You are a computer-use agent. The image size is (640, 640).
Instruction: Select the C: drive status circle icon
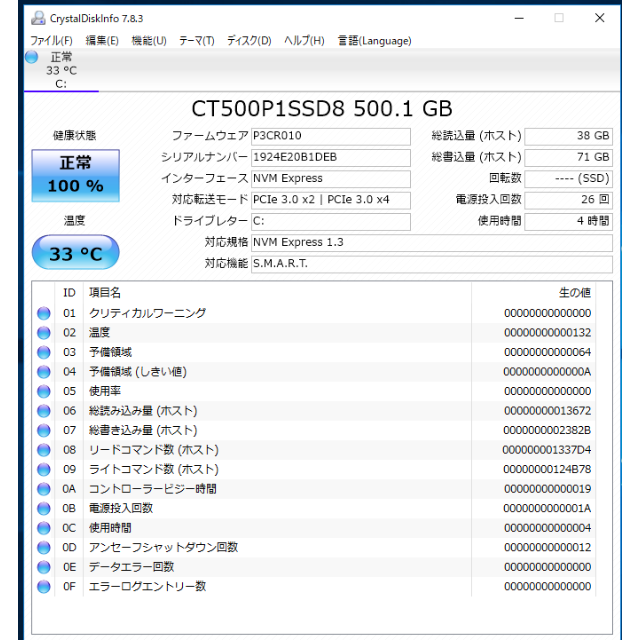pyautogui.click(x=31, y=57)
